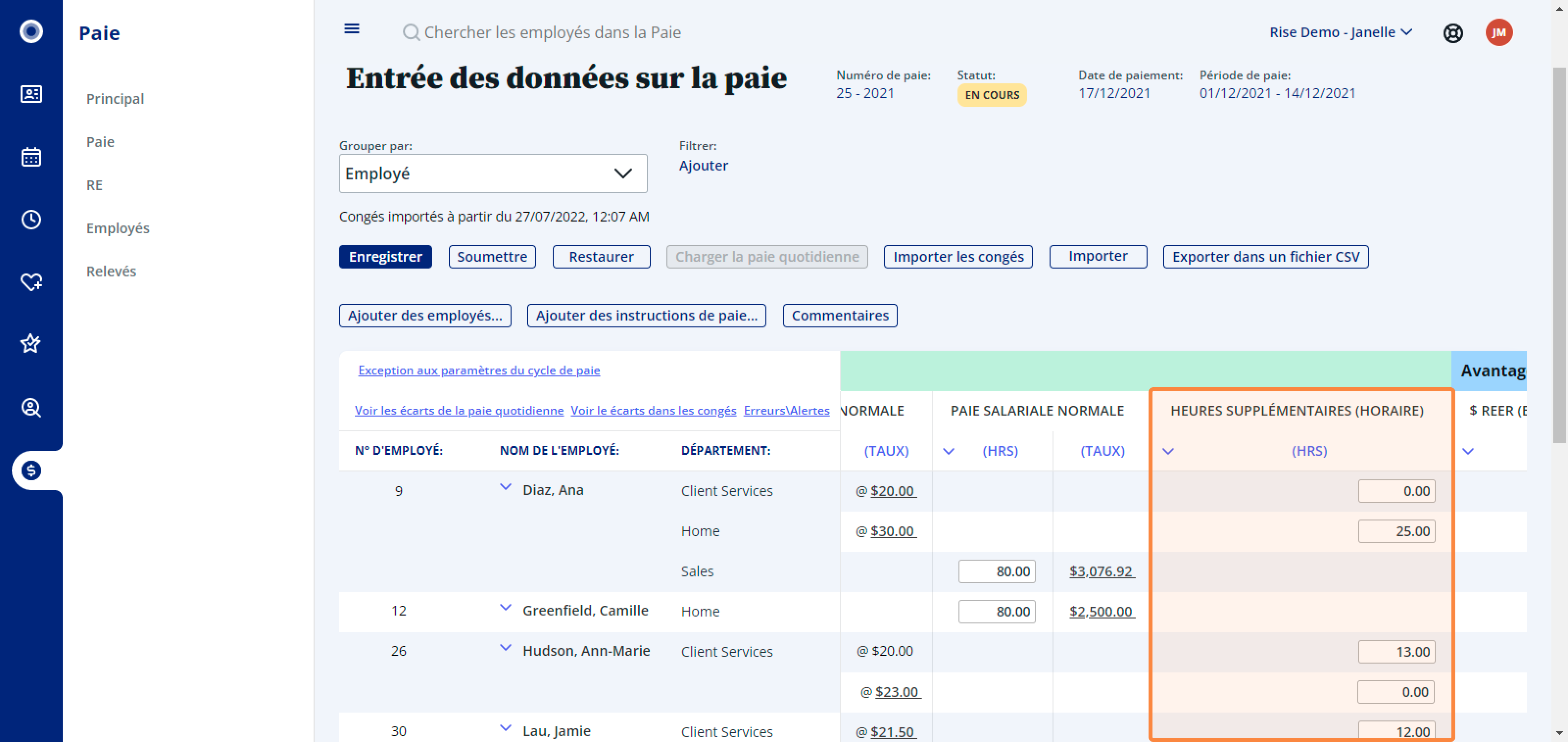Open the clock time-tracking sidebar icon
The width and height of the screenshot is (1568, 742).
[x=31, y=219]
